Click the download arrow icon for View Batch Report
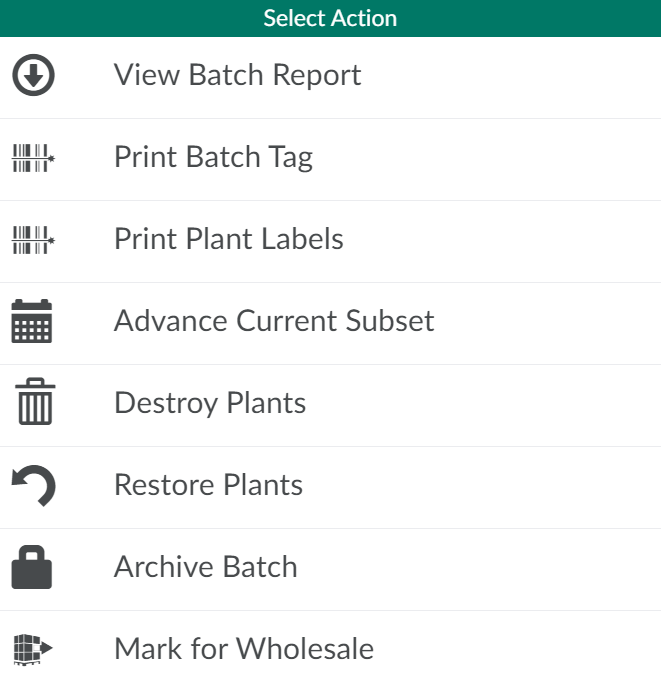Screen dimensions: 661x691 coord(33,76)
